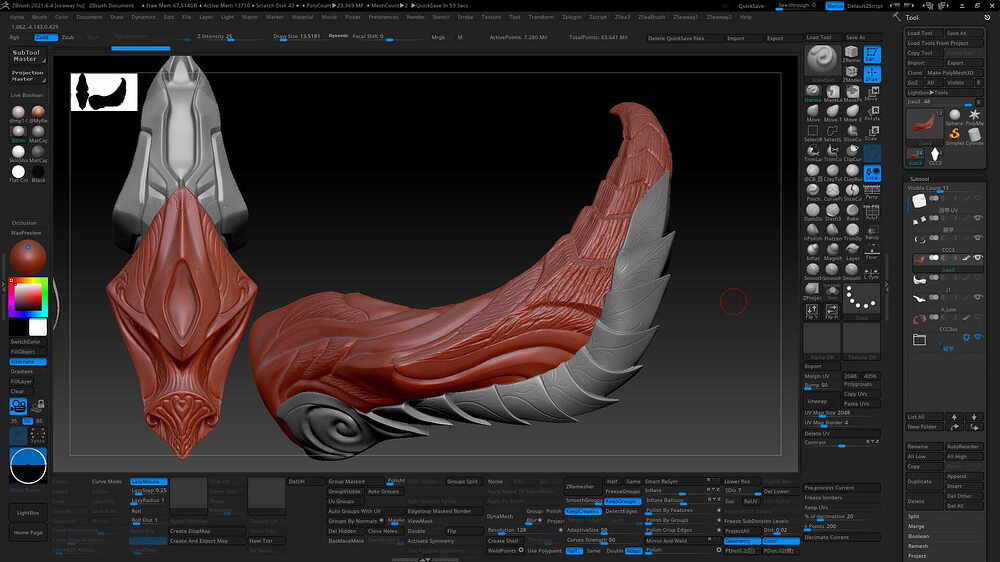Pick the ClipCurve brush

852,152
